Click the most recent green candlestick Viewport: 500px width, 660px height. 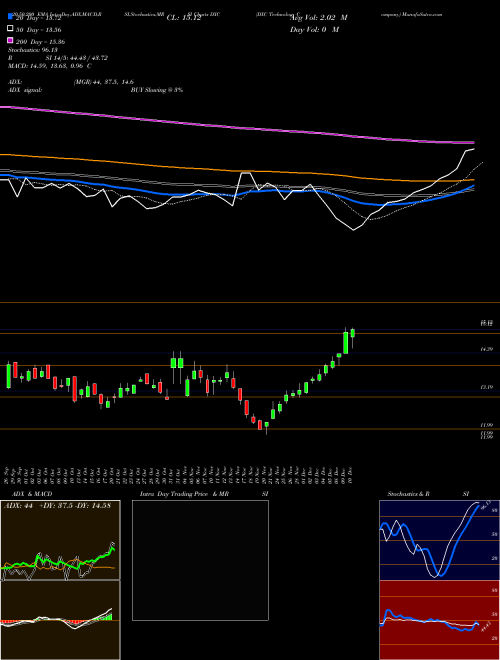353,333
